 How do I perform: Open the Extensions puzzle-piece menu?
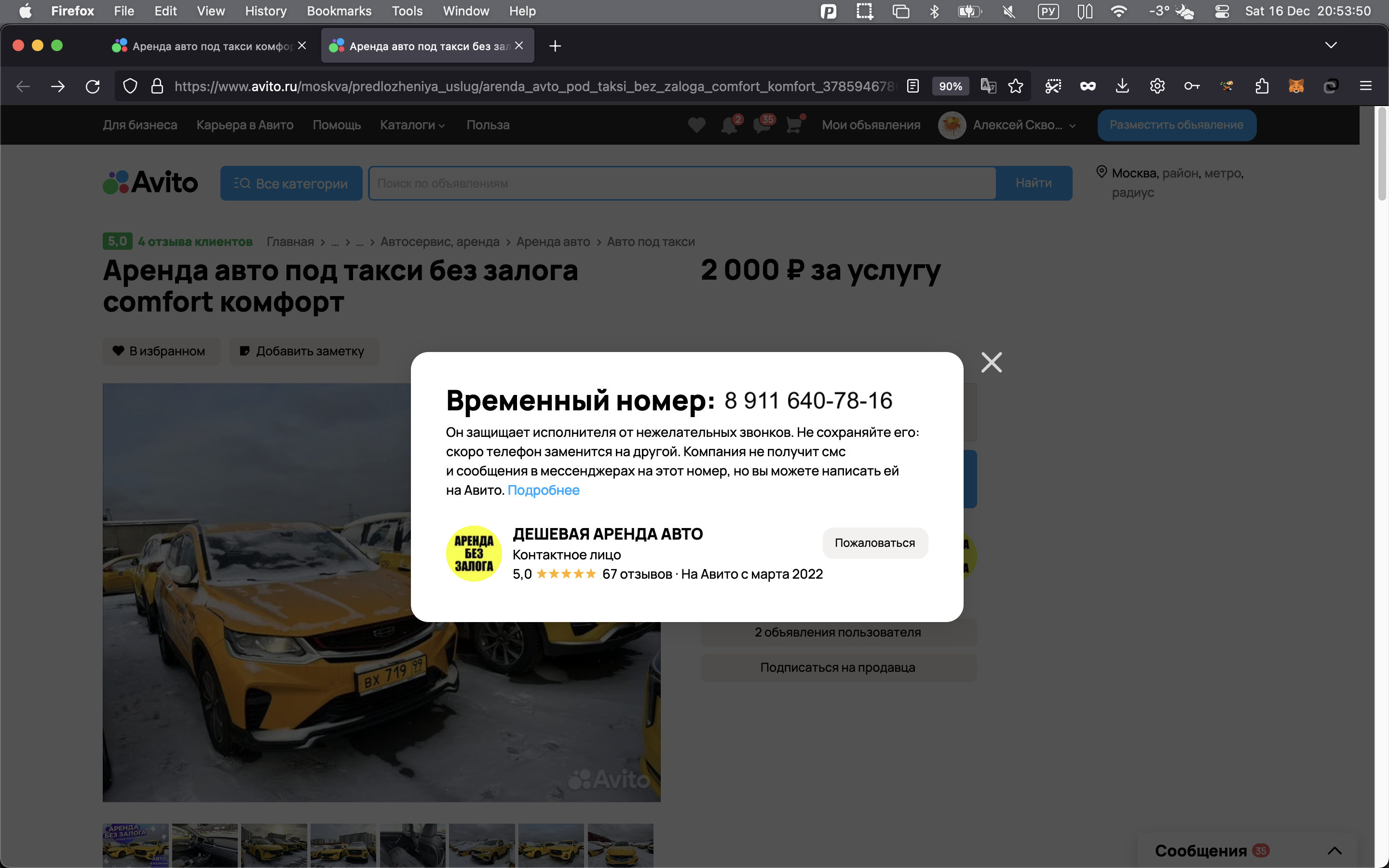(1262, 86)
